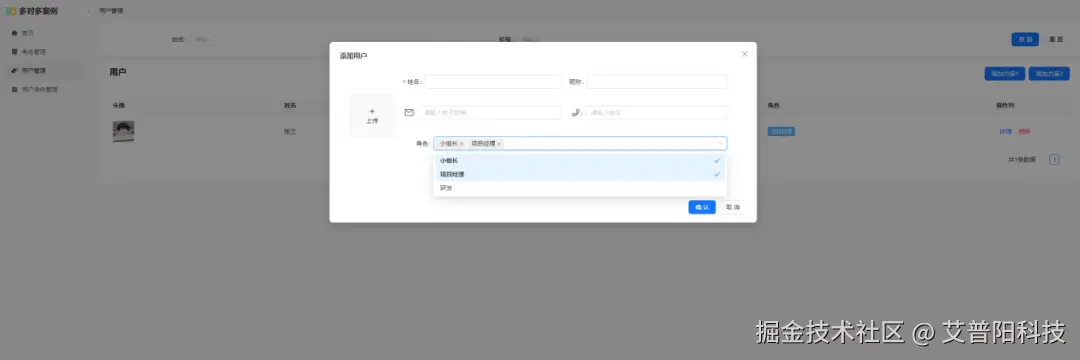Click the 多对多案例 app logo
The height and width of the screenshot is (360, 1080).
pyautogui.click(x=10, y=12)
